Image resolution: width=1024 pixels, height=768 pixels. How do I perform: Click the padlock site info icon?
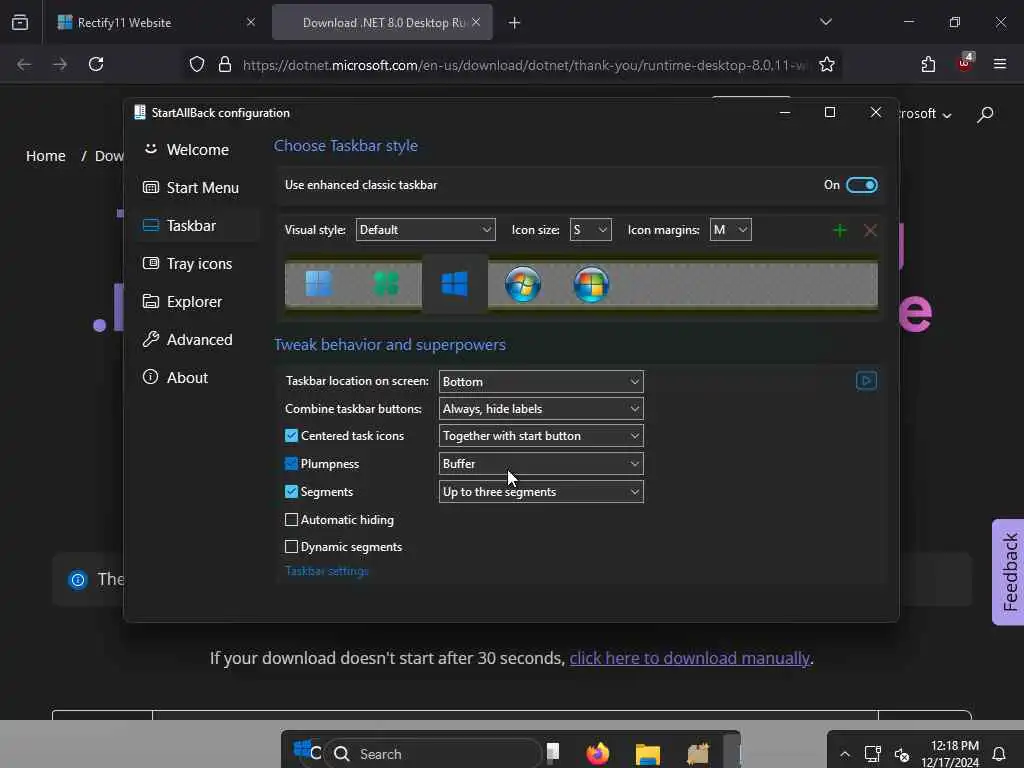225,64
